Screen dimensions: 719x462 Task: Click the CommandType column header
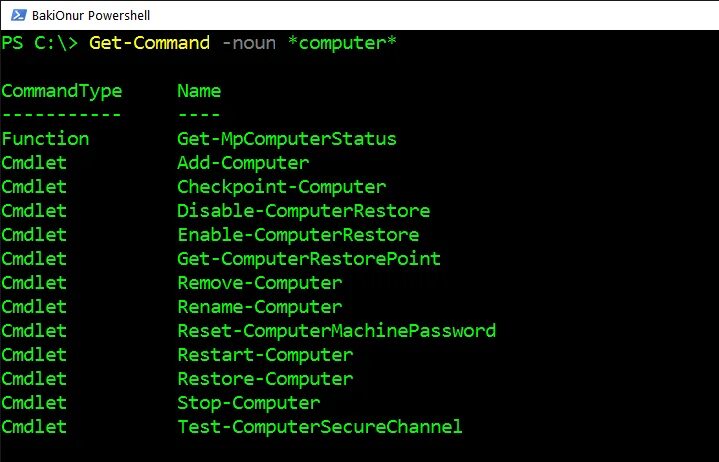tap(62, 91)
